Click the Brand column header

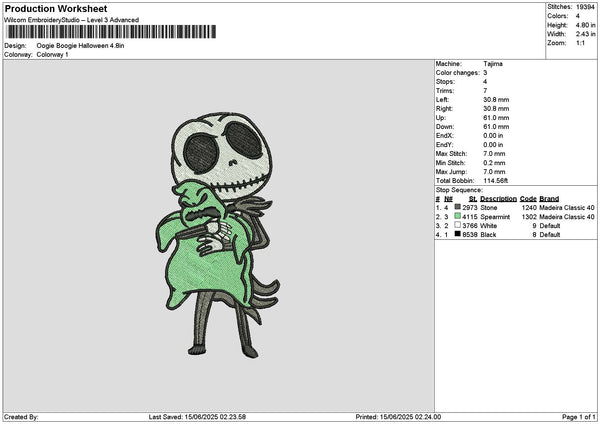549,199
